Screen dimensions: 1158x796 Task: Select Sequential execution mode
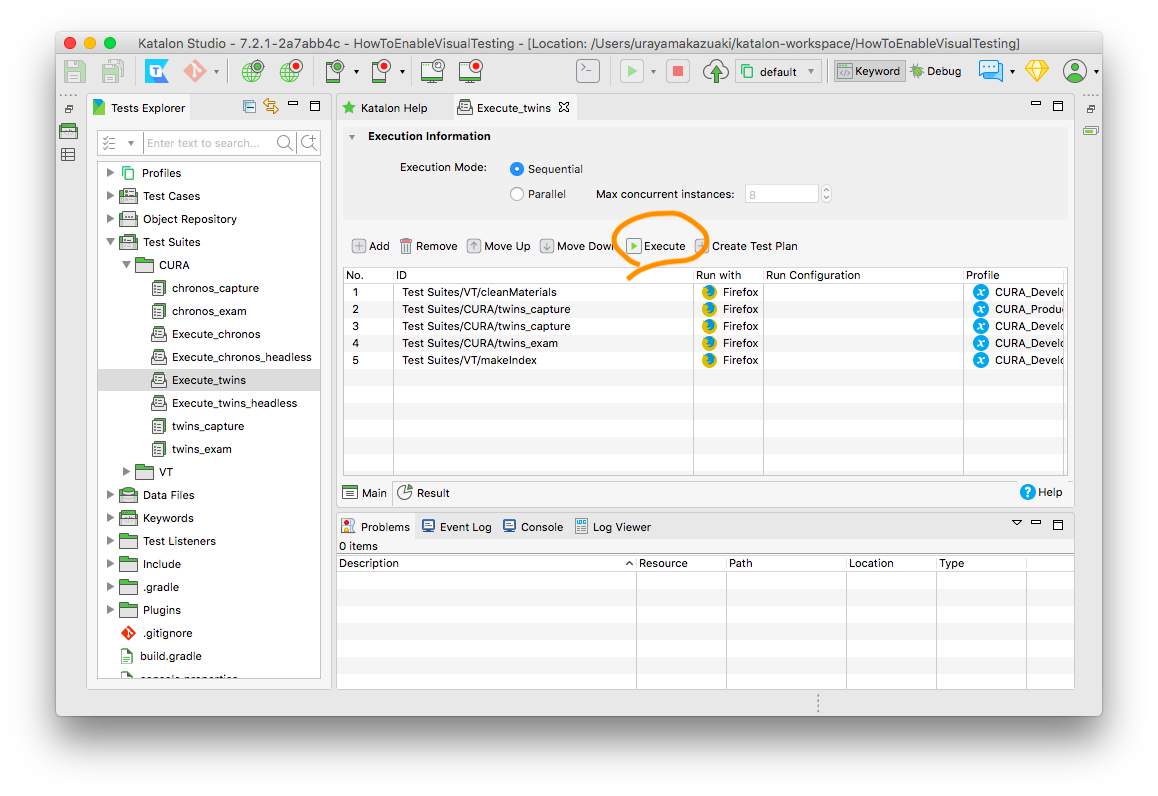pyautogui.click(x=517, y=169)
